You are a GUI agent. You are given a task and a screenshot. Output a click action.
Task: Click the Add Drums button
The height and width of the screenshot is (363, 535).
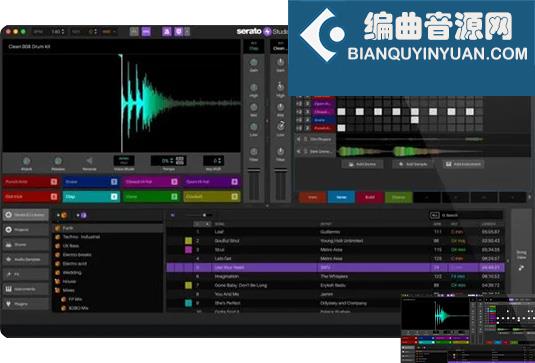click(362, 164)
